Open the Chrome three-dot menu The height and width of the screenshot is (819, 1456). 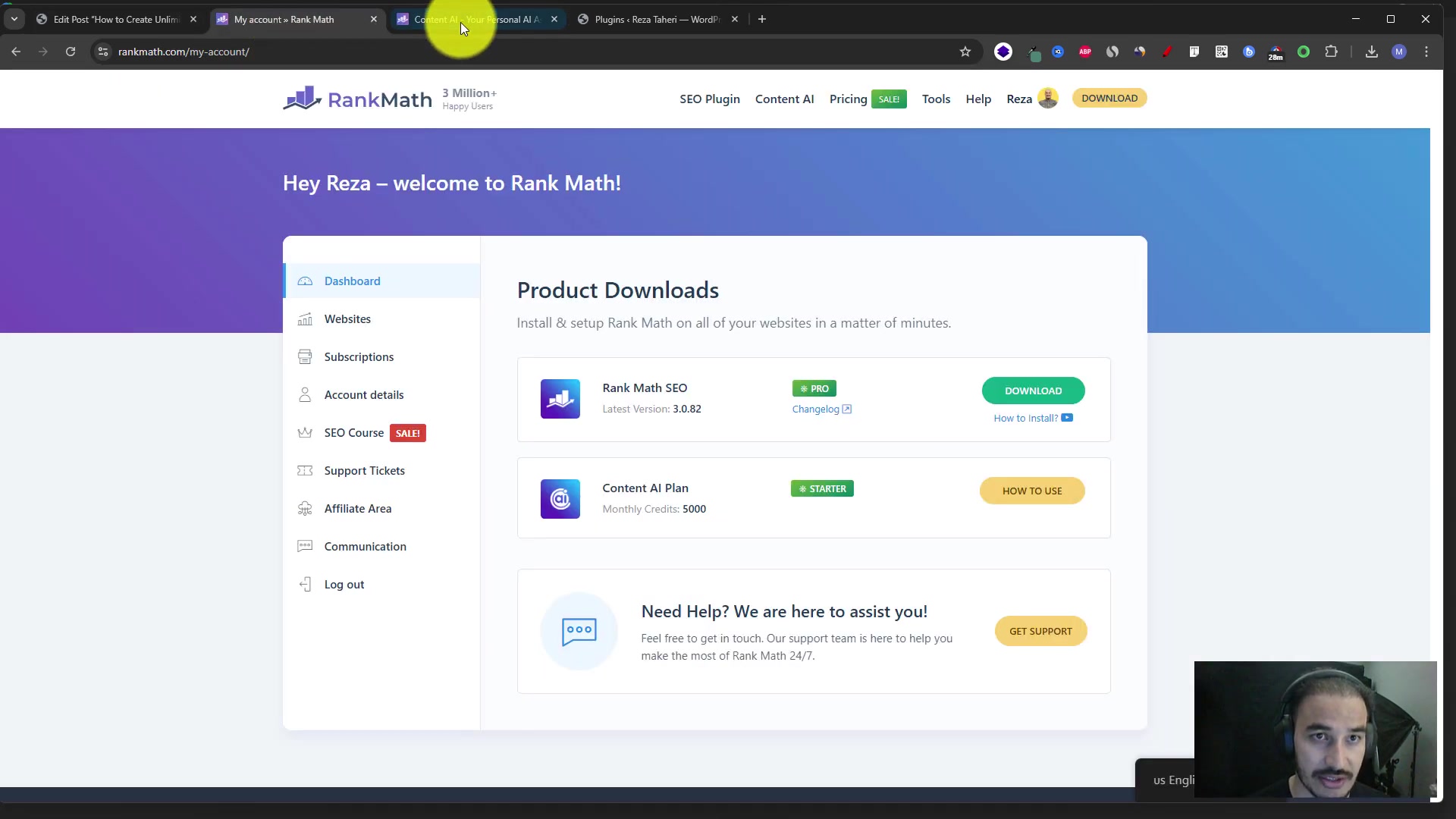(x=1426, y=52)
